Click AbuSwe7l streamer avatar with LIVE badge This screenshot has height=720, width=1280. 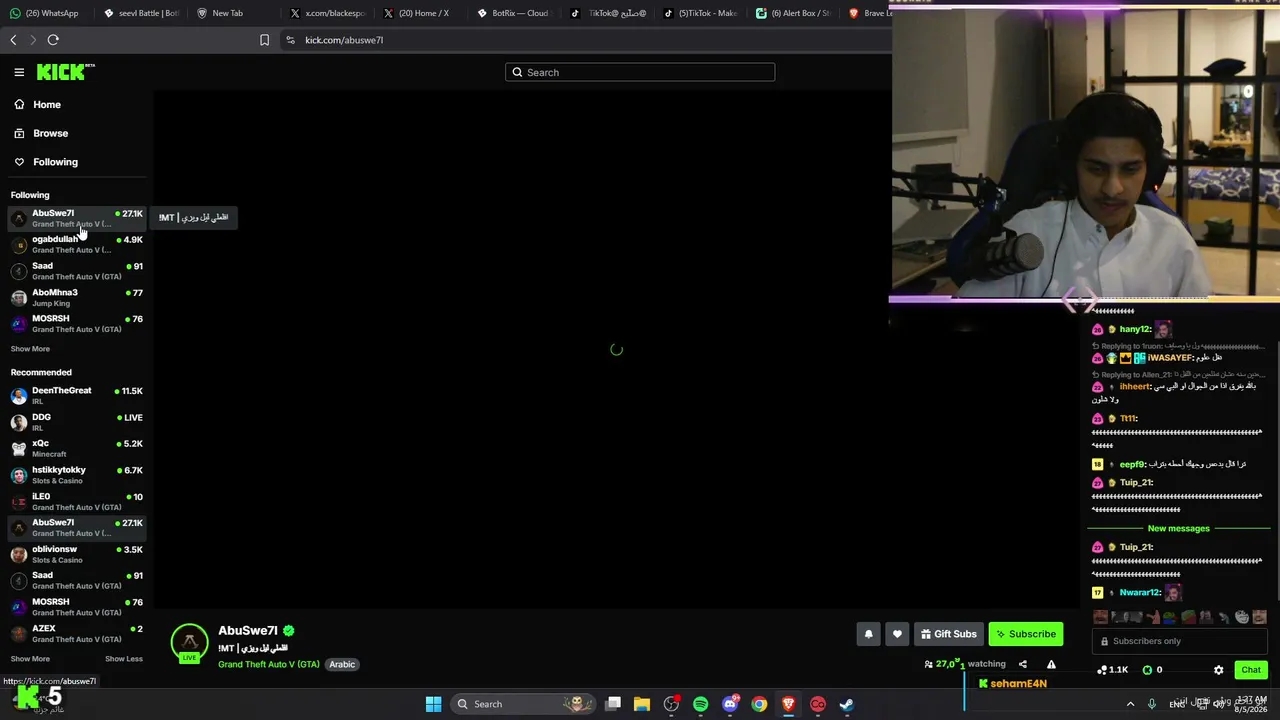(189, 643)
